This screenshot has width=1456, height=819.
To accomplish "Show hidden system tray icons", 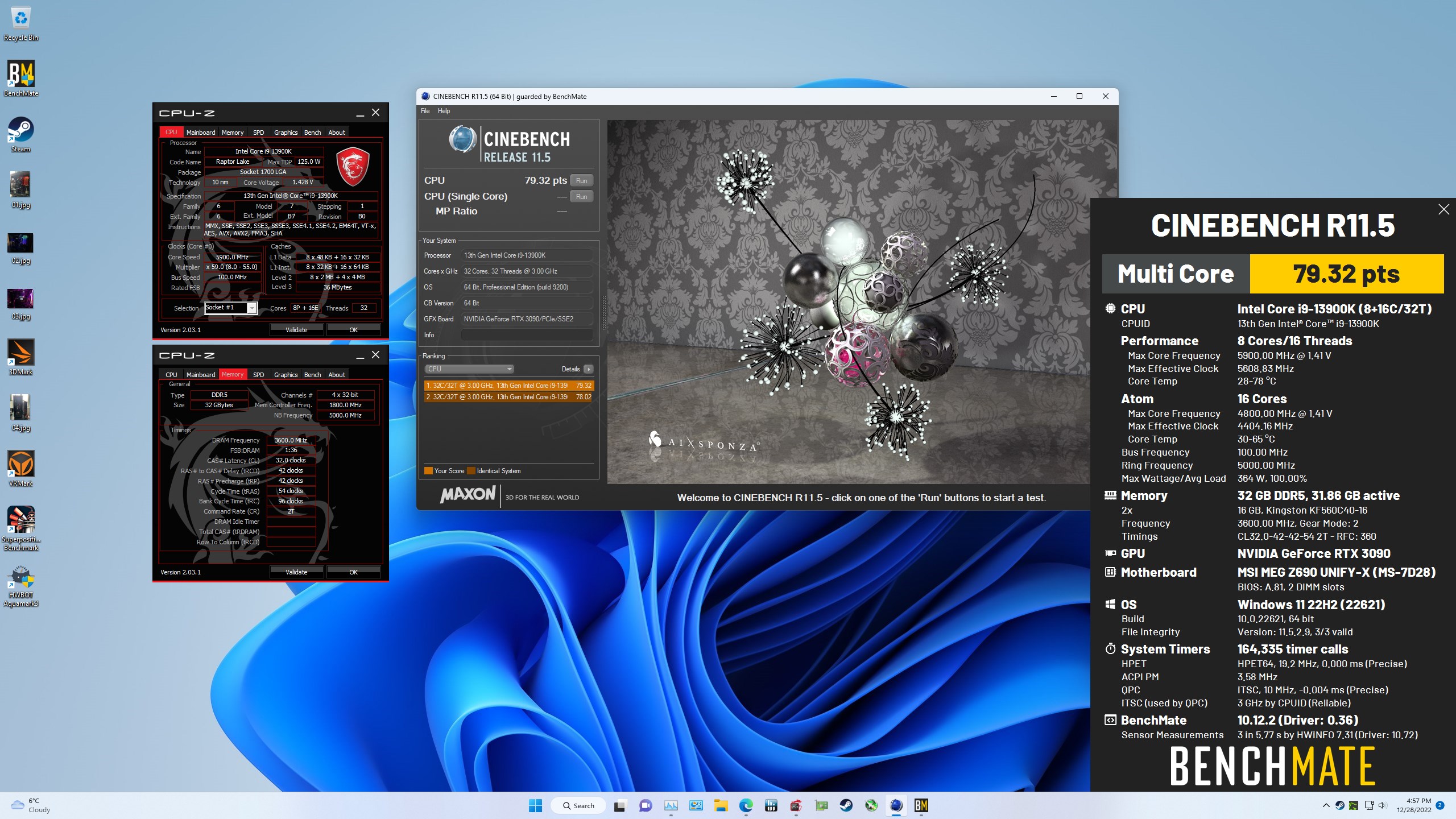I will pos(1326,805).
